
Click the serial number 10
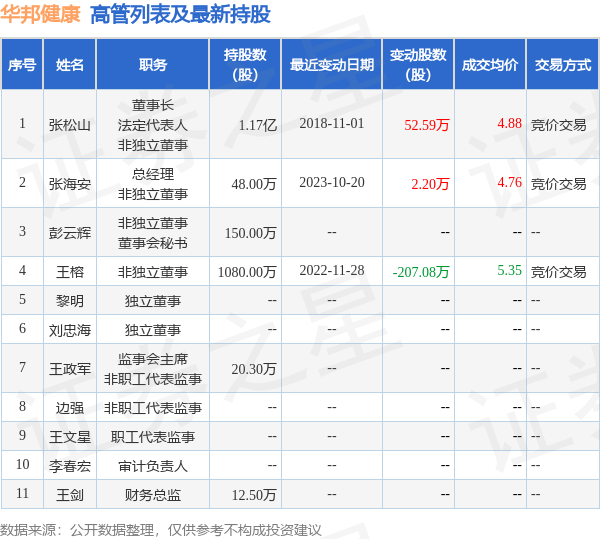23,464
